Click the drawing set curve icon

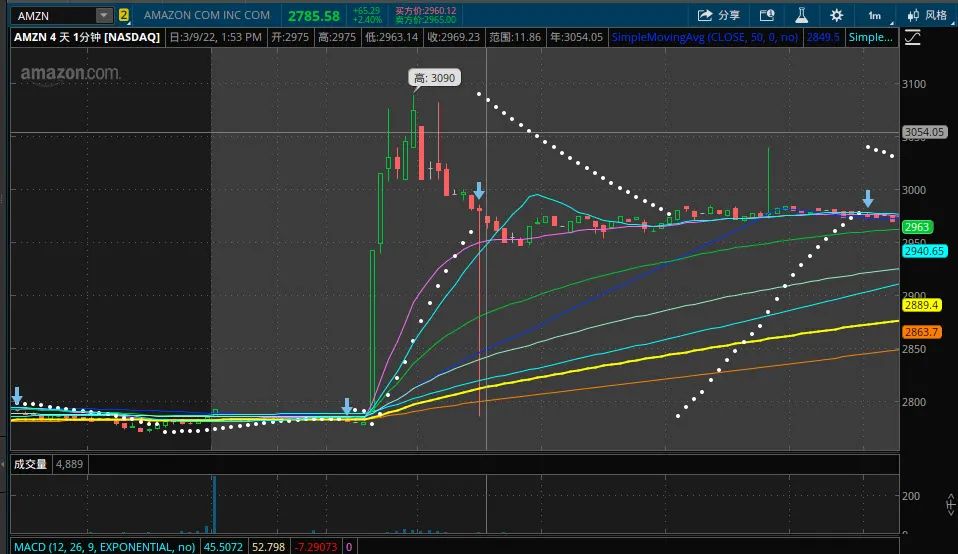coord(912,38)
